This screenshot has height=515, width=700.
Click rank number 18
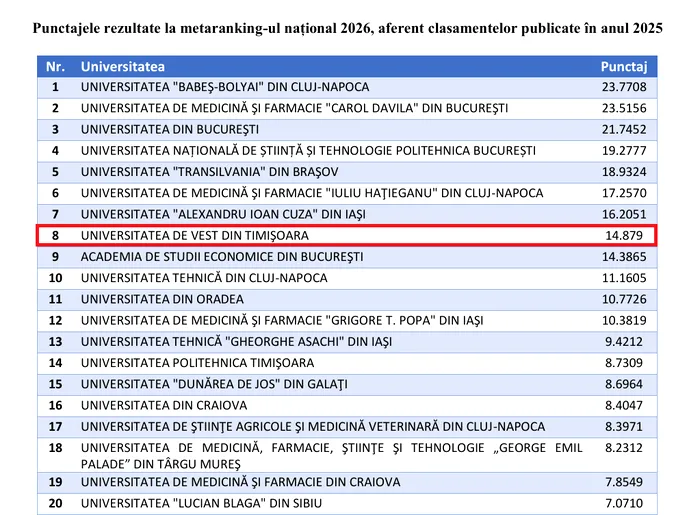coord(55,448)
